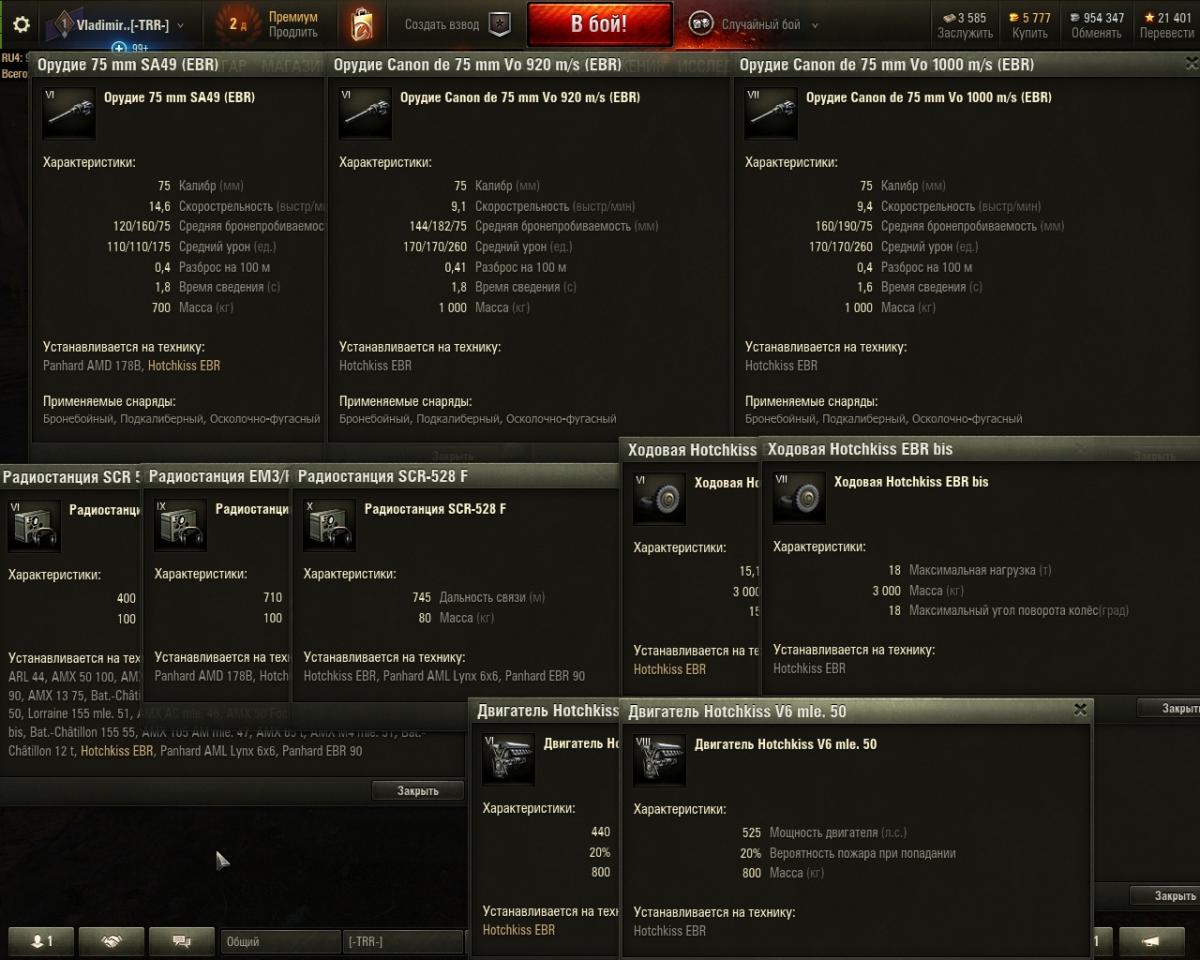This screenshot has width=1200, height=960.
Task: Click the Hotchkiss V6 mle. 50 engine icon
Action: pyautogui.click(x=660, y=760)
